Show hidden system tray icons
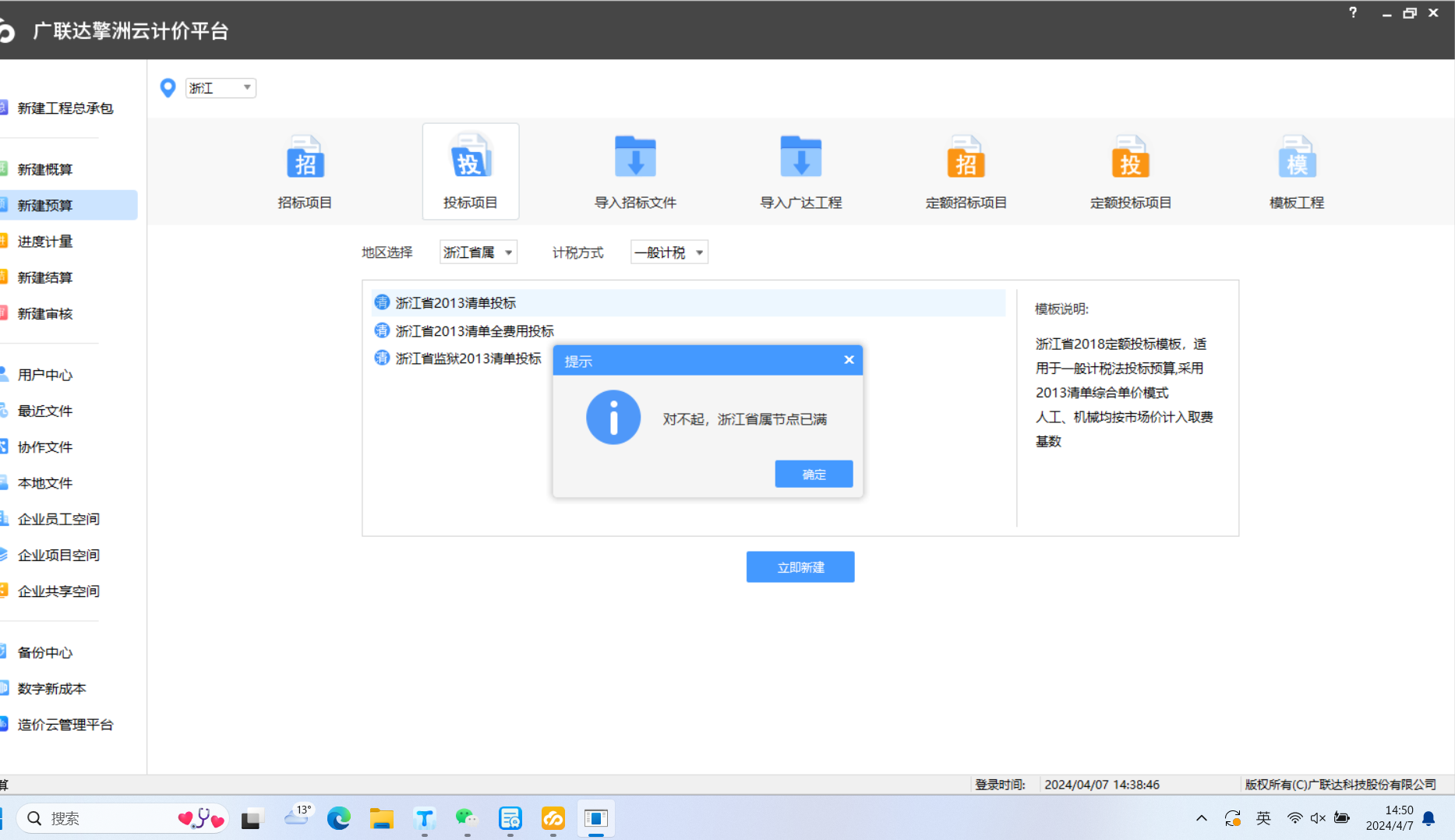This screenshot has height=840, width=1455. pos(1201,818)
